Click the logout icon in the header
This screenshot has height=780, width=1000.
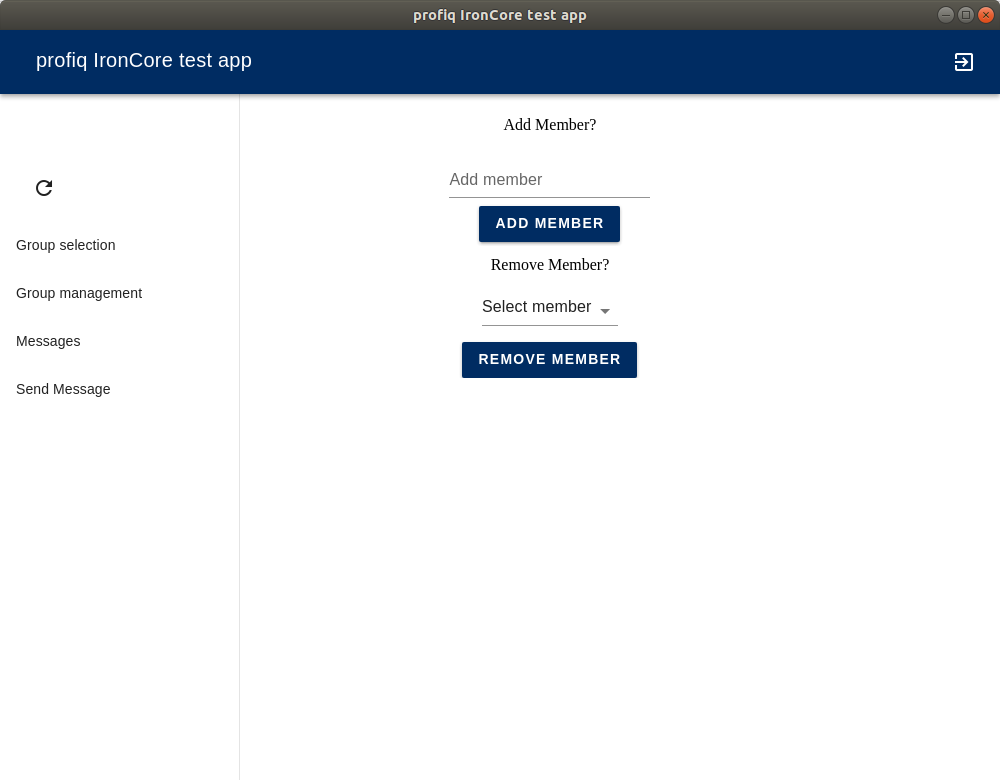(963, 62)
